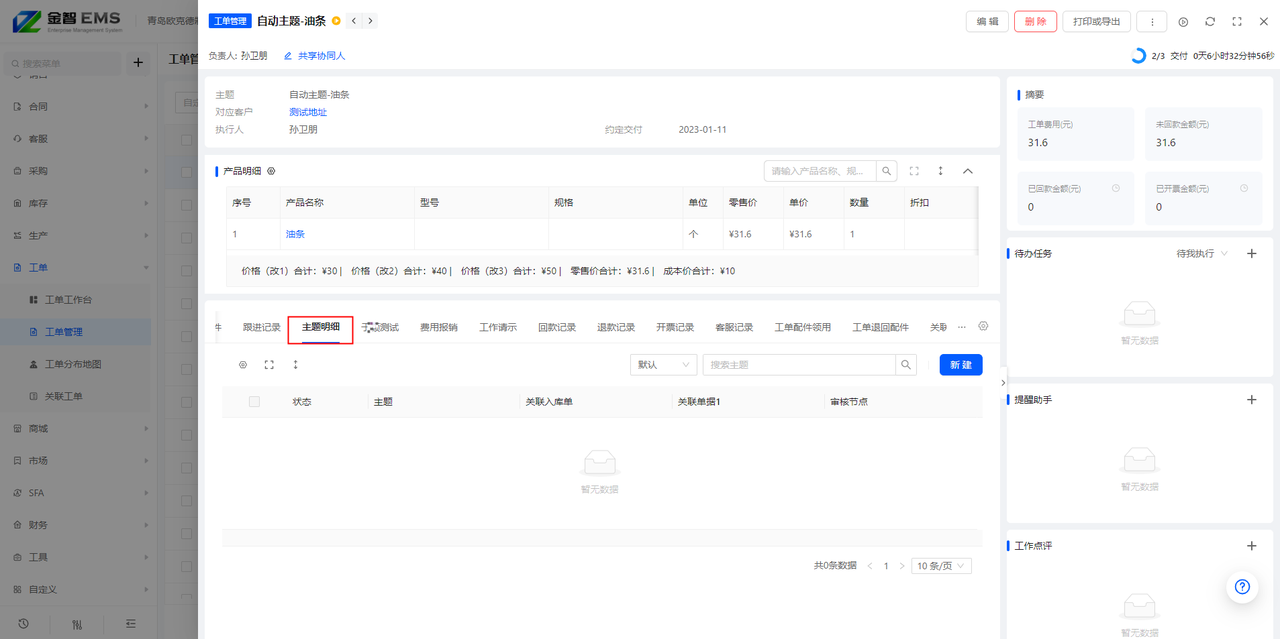Switch to the 费用报销 tab
1280x639 pixels.
(439, 327)
